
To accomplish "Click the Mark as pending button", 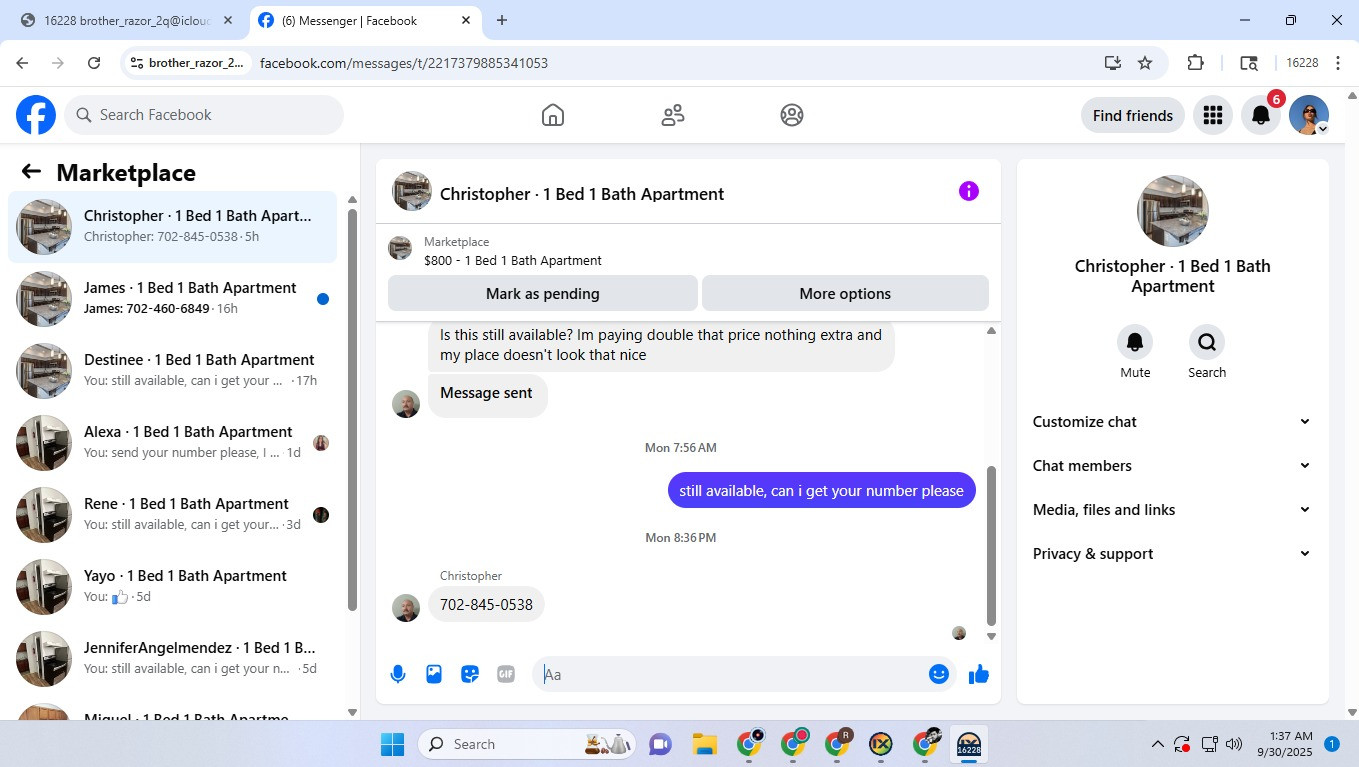I will (543, 294).
